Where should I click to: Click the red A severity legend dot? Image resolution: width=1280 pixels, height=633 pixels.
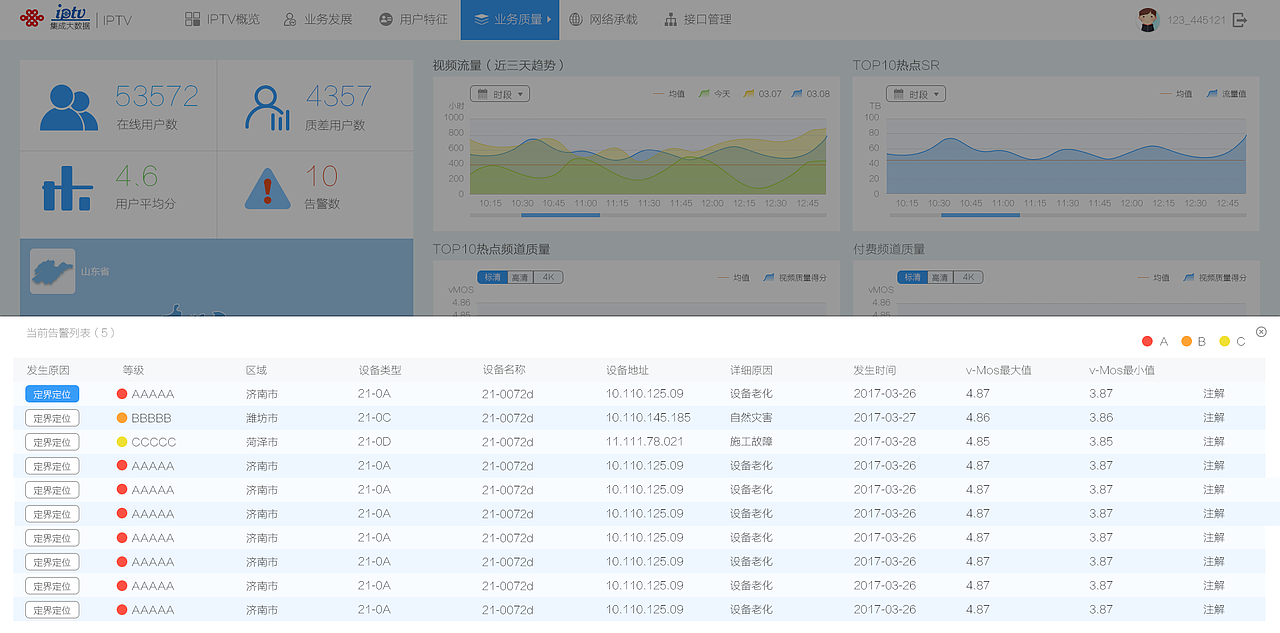tap(1148, 341)
